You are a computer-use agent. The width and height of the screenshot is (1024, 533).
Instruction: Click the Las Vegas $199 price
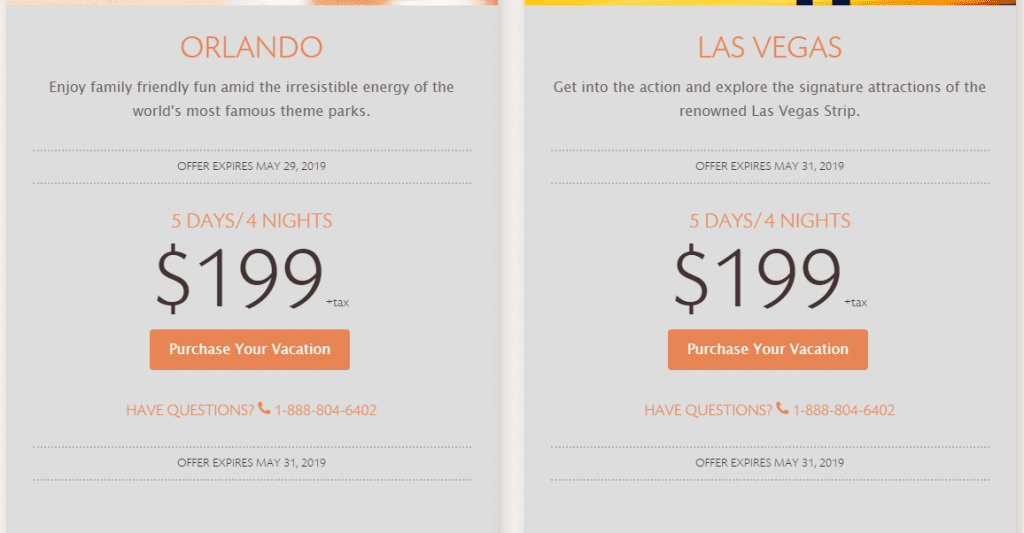pyautogui.click(x=757, y=278)
